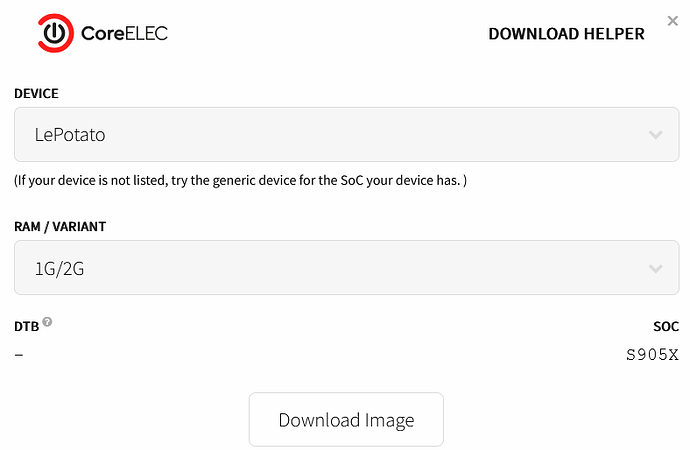Click the chevron arrow in the DEVICE field

tap(656, 134)
